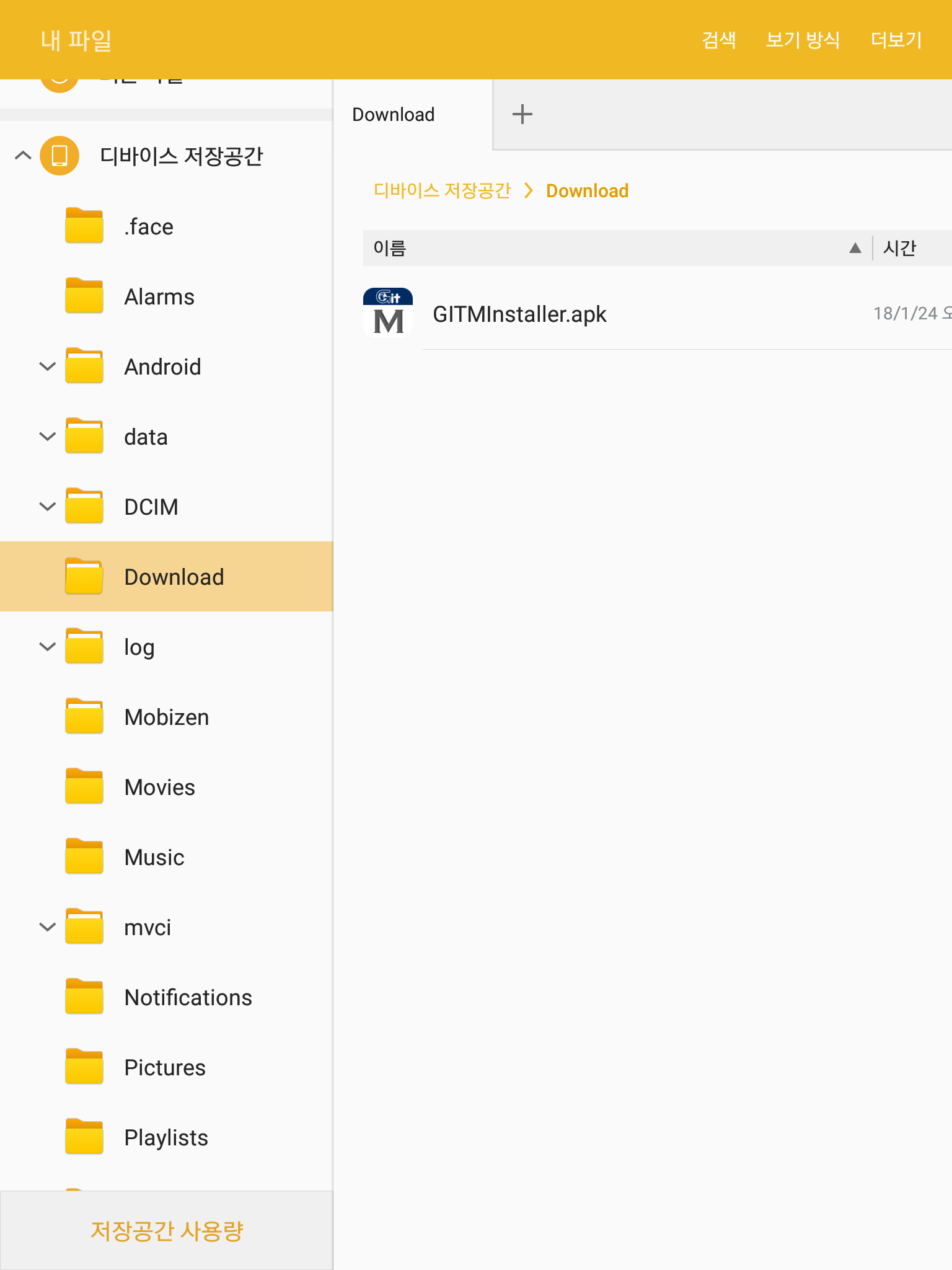Go to 디바이스 저장공간 in breadcrumb

click(x=442, y=190)
